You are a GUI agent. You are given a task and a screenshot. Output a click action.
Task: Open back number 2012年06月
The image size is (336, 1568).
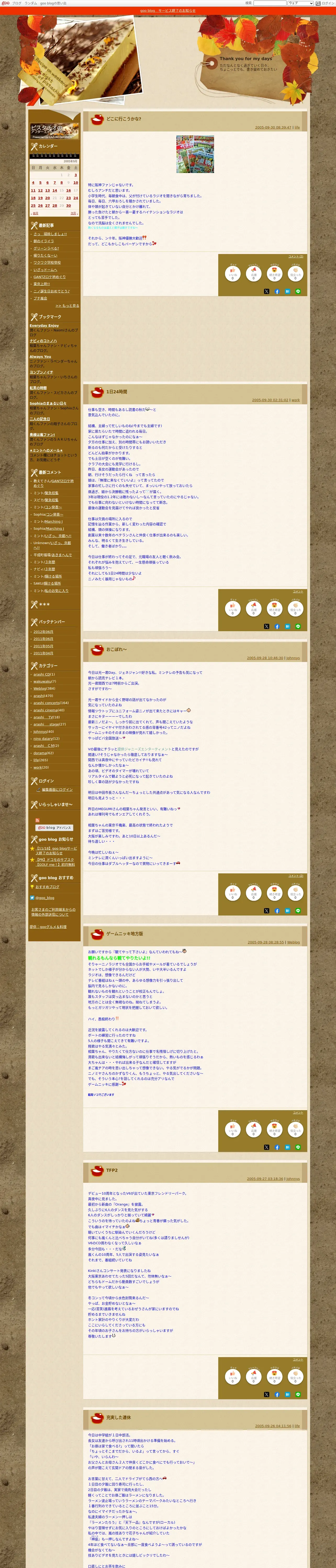(43, 632)
